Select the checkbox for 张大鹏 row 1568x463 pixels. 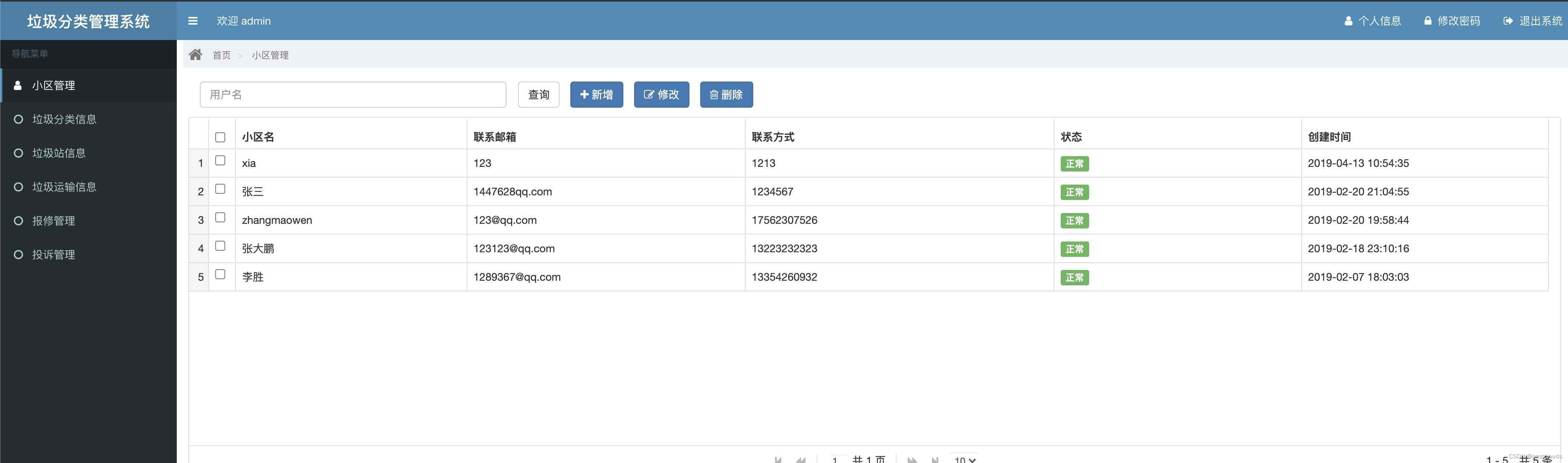click(x=220, y=246)
